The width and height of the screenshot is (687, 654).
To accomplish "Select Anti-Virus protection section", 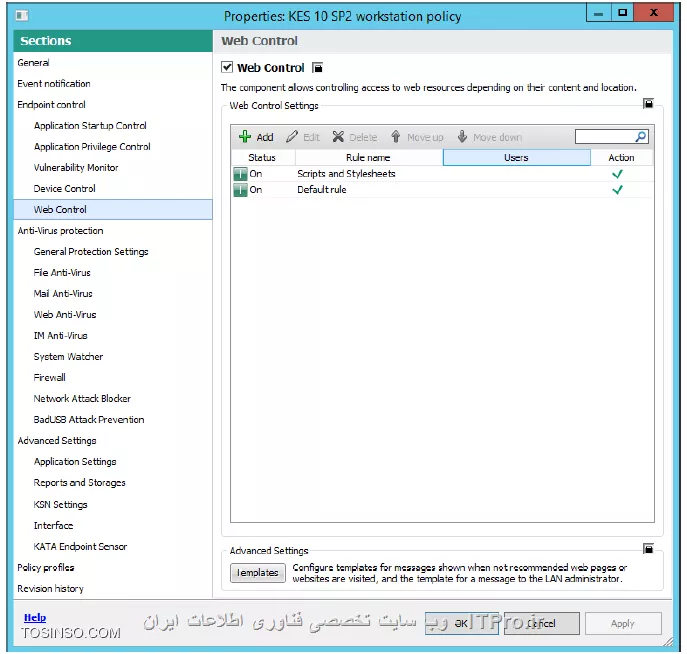I will tap(60, 231).
